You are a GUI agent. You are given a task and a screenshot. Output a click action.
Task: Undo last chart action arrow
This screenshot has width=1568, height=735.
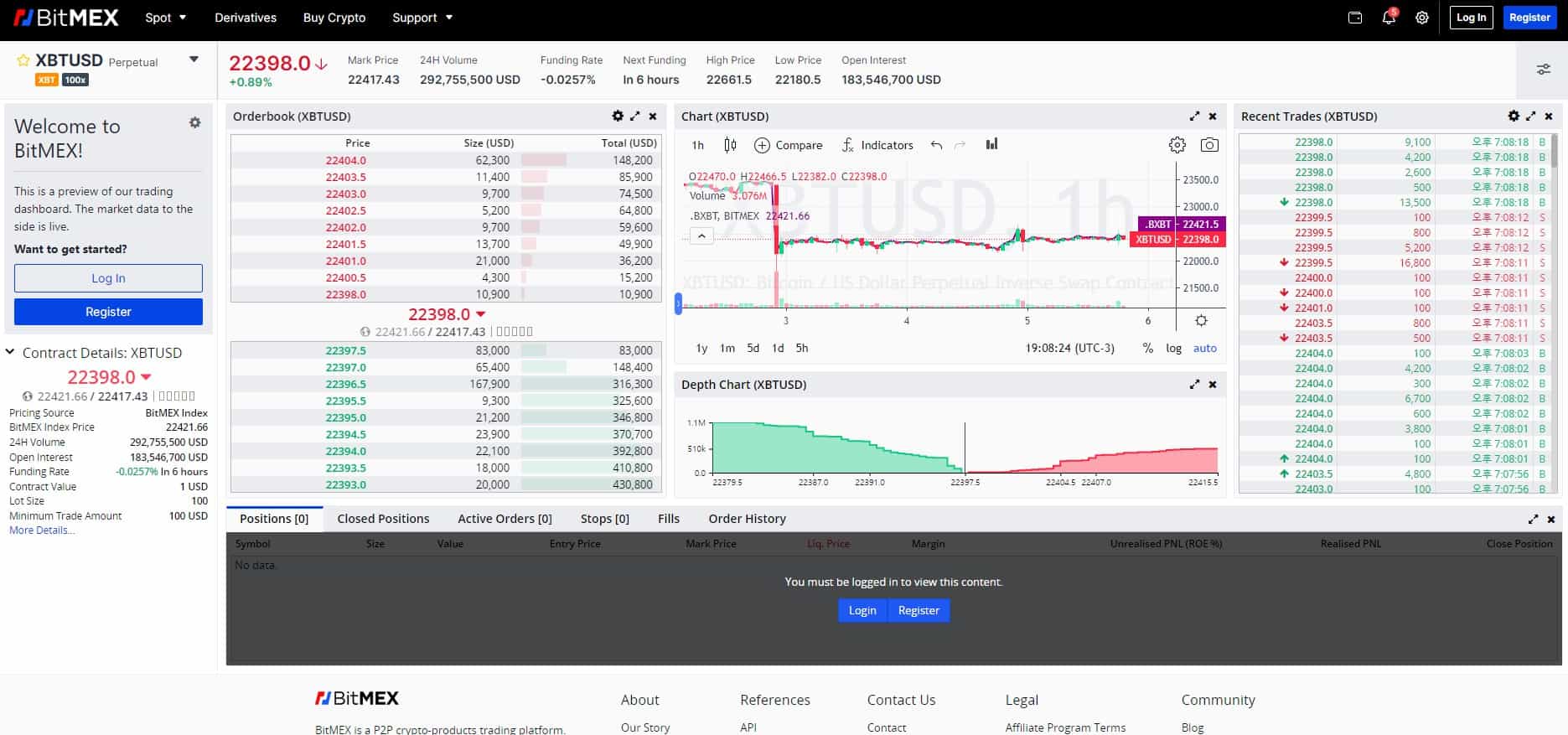[936, 145]
